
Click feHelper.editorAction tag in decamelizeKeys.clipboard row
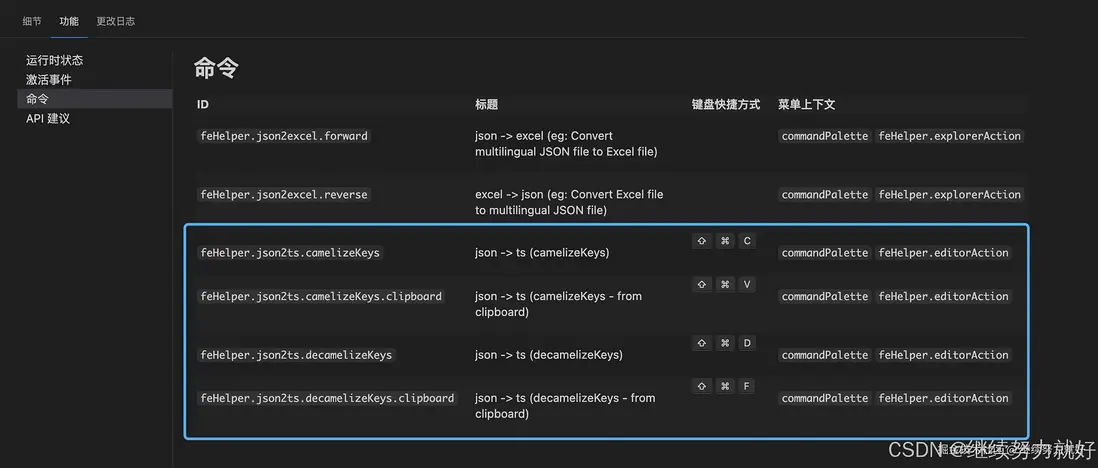(x=943, y=398)
